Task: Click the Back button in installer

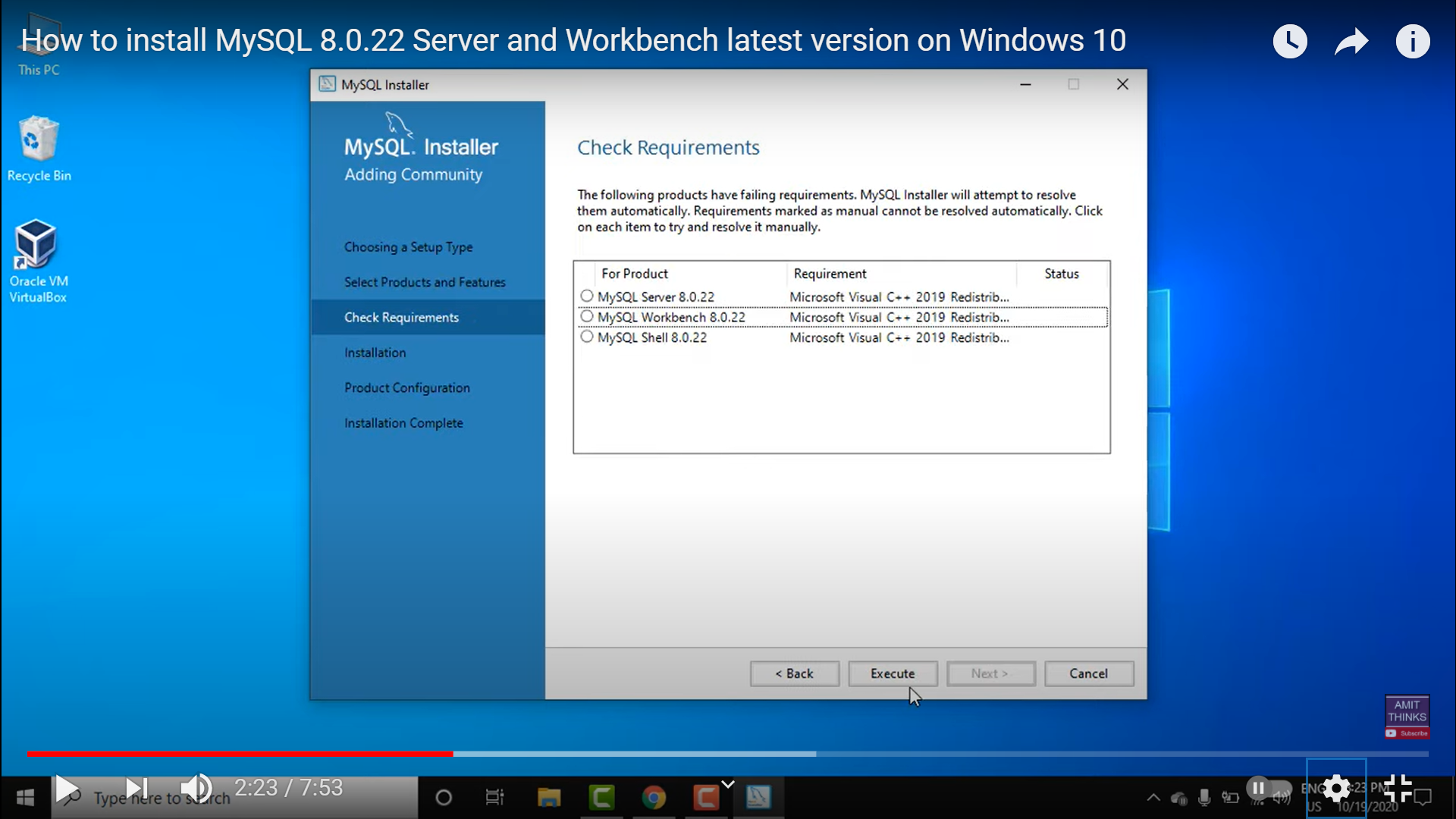Action: [x=794, y=673]
